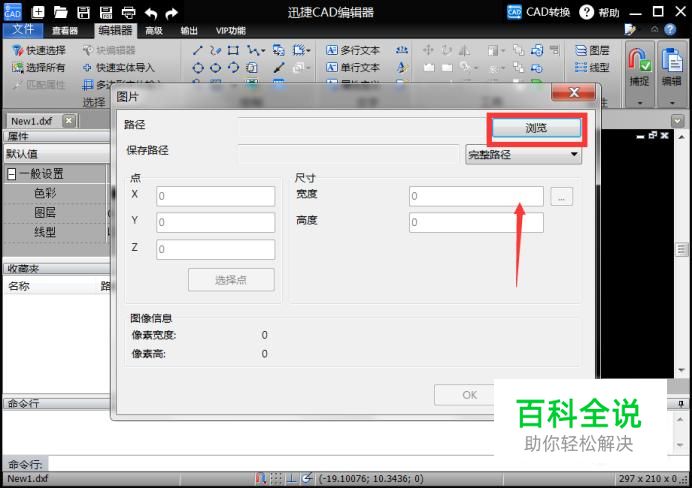Select the rectangle drawing tool
This screenshot has height=488, width=692.
click(x=233, y=50)
